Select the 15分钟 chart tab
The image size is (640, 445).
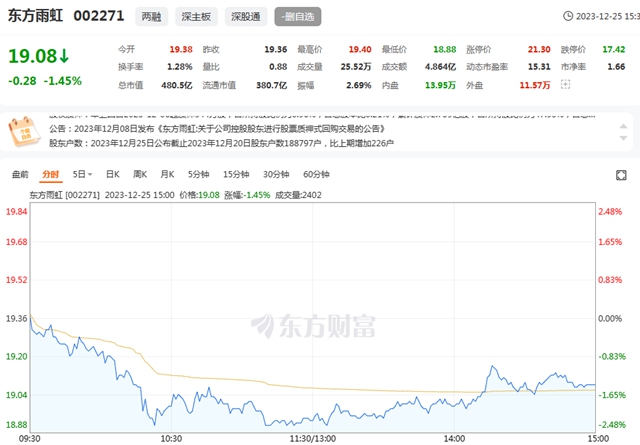click(x=236, y=174)
